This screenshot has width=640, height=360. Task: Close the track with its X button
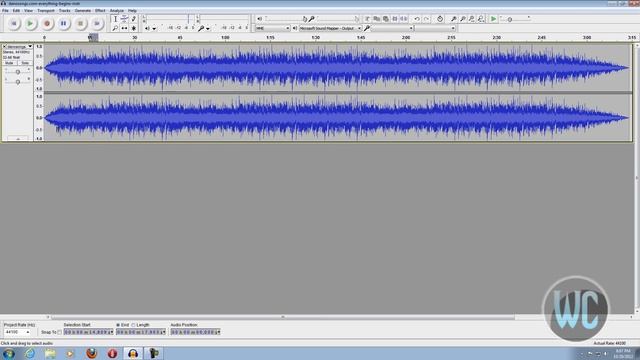(4, 47)
